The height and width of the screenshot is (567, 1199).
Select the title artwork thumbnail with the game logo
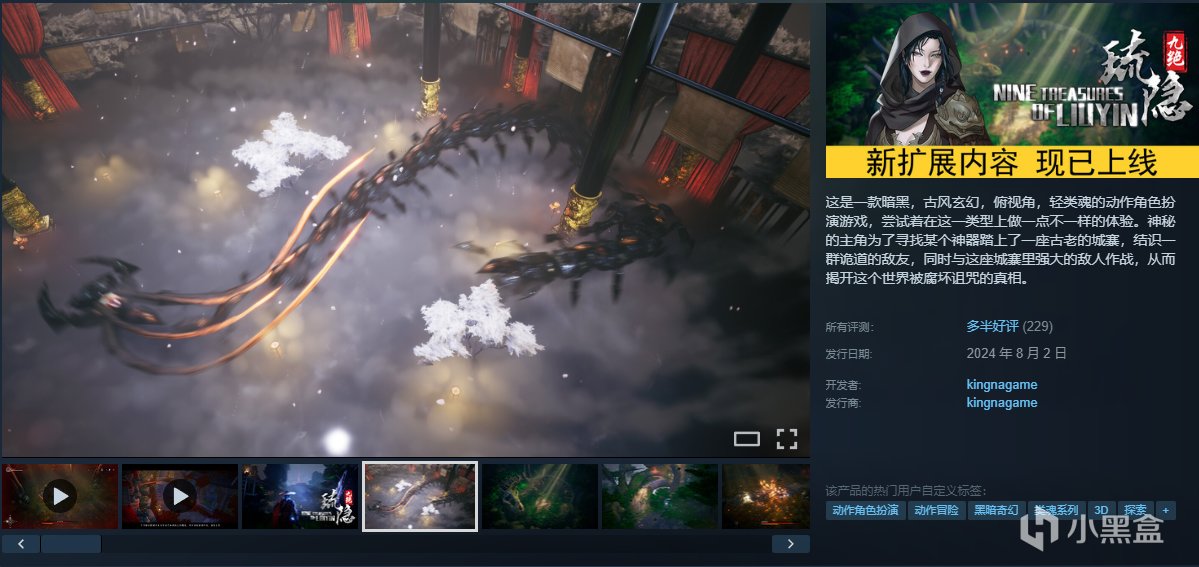pyautogui.click(x=300, y=496)
